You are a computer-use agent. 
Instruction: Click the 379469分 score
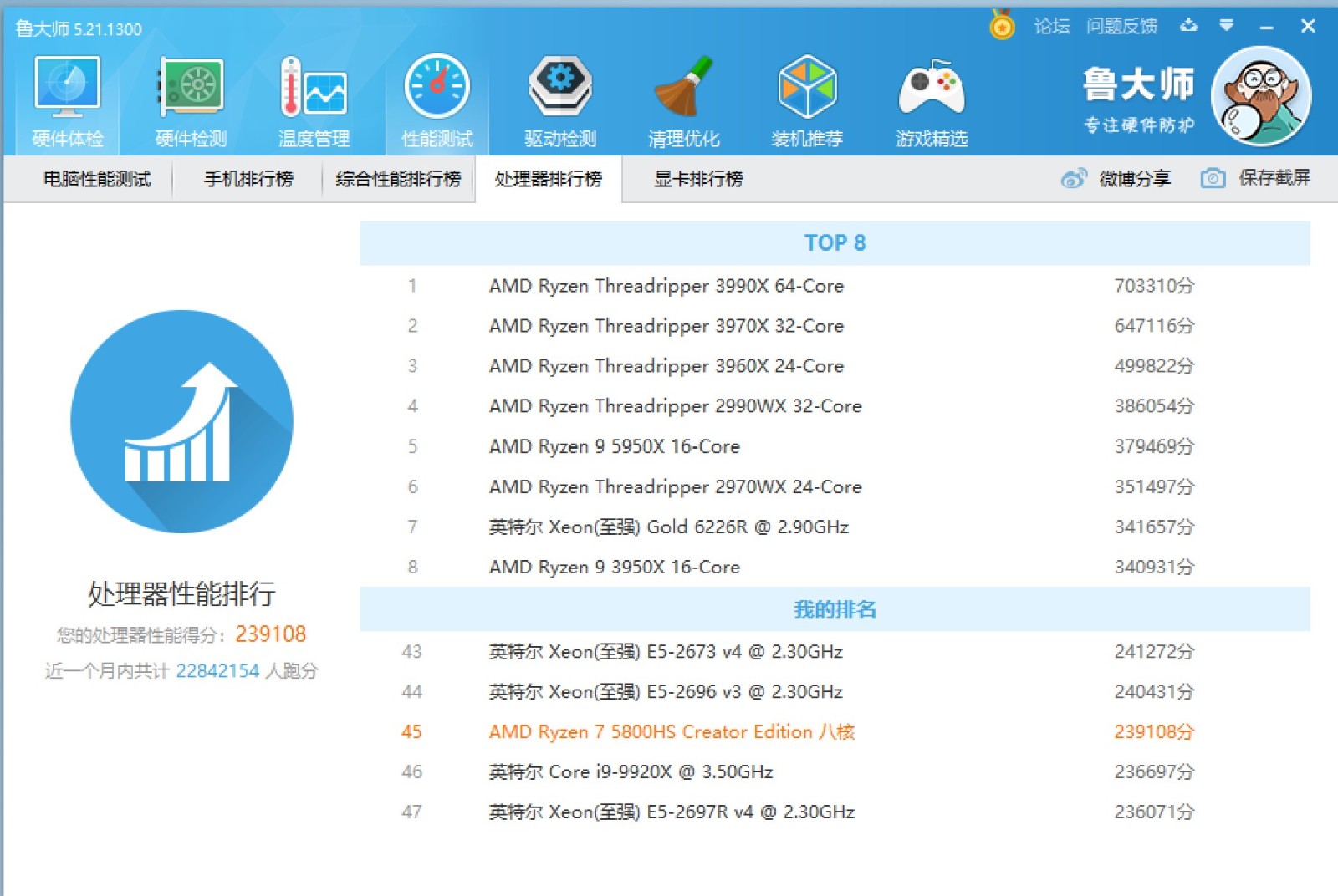[1154, 446]
